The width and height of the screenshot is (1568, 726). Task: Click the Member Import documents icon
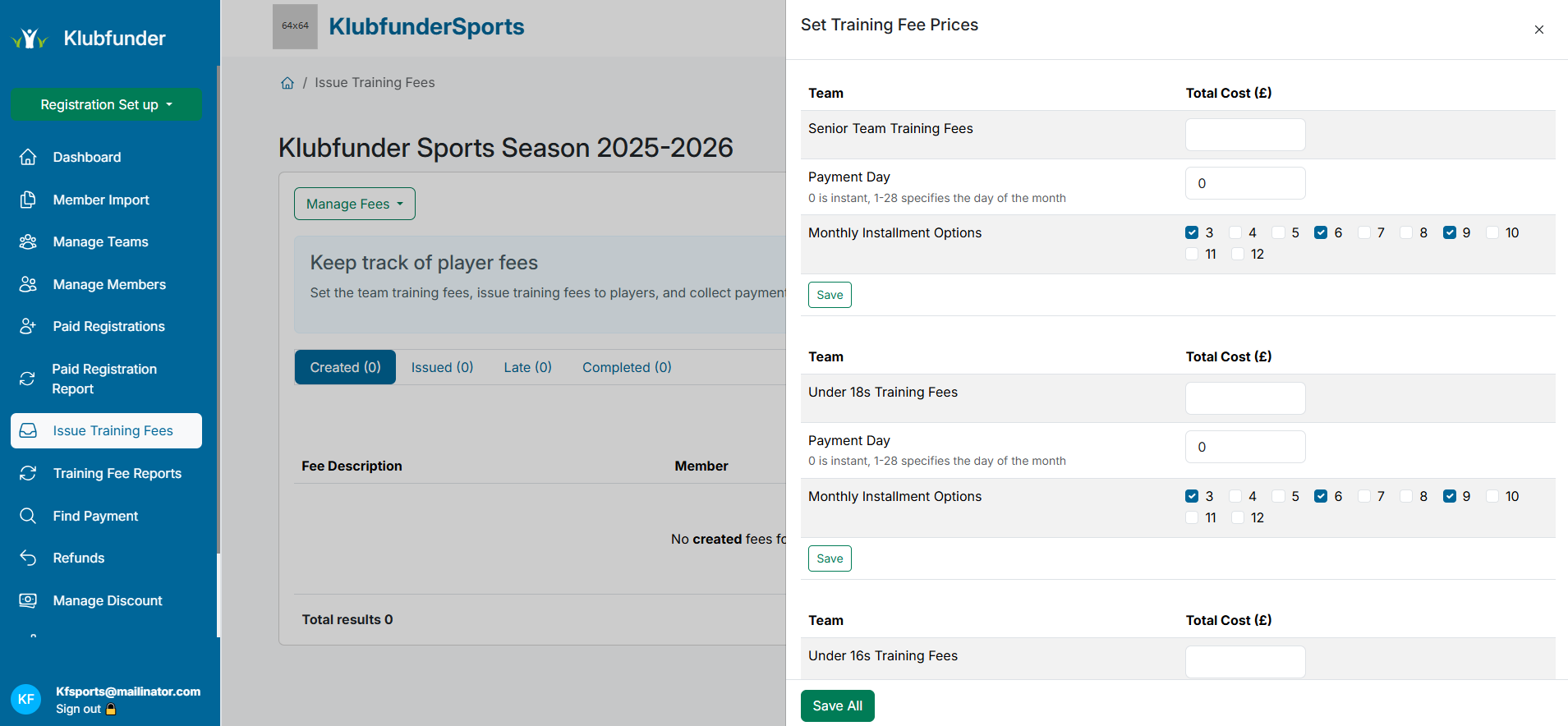coord(28,200)
